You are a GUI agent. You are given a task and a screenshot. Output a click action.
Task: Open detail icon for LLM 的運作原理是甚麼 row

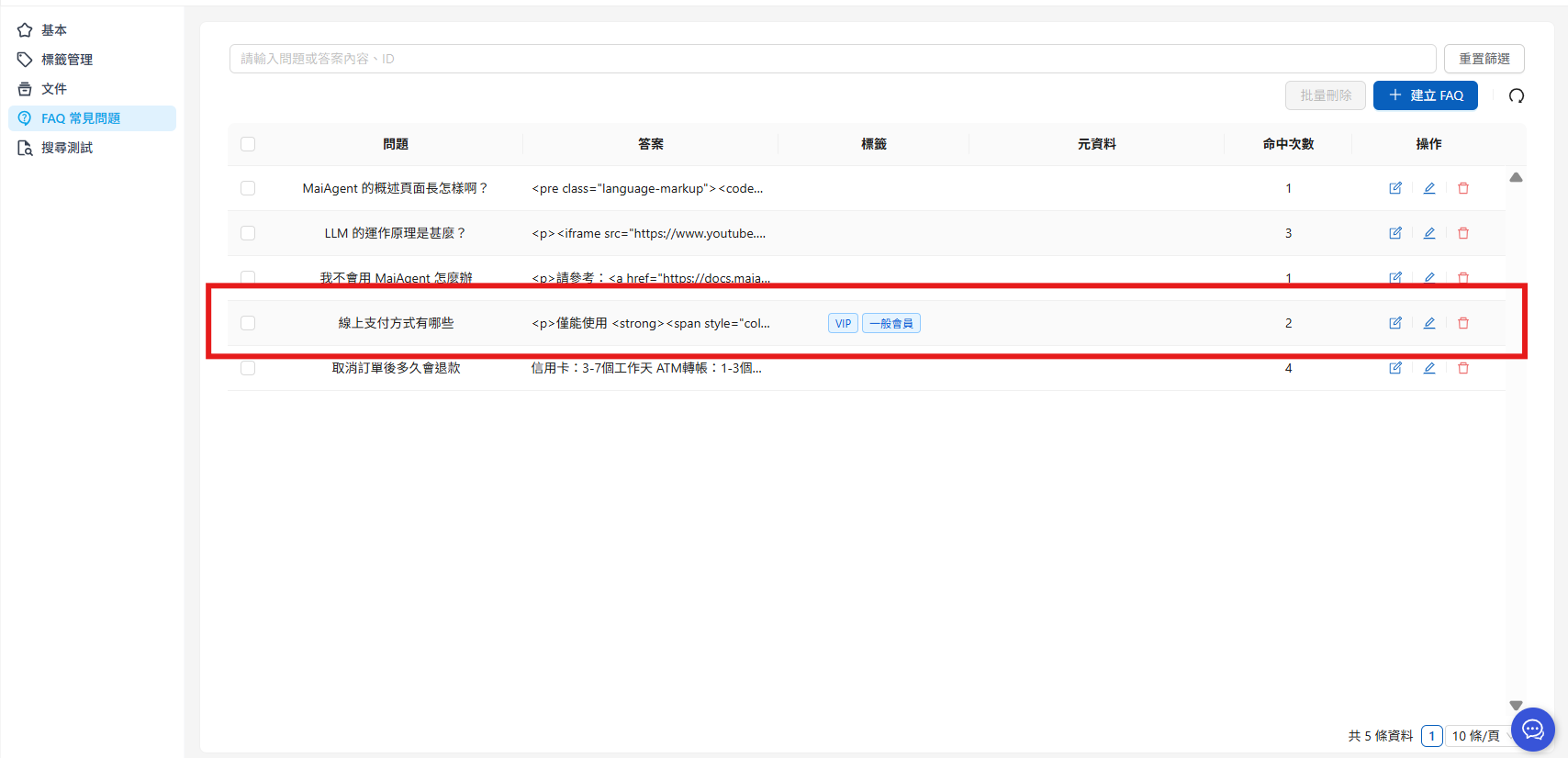click(1395, 233)
